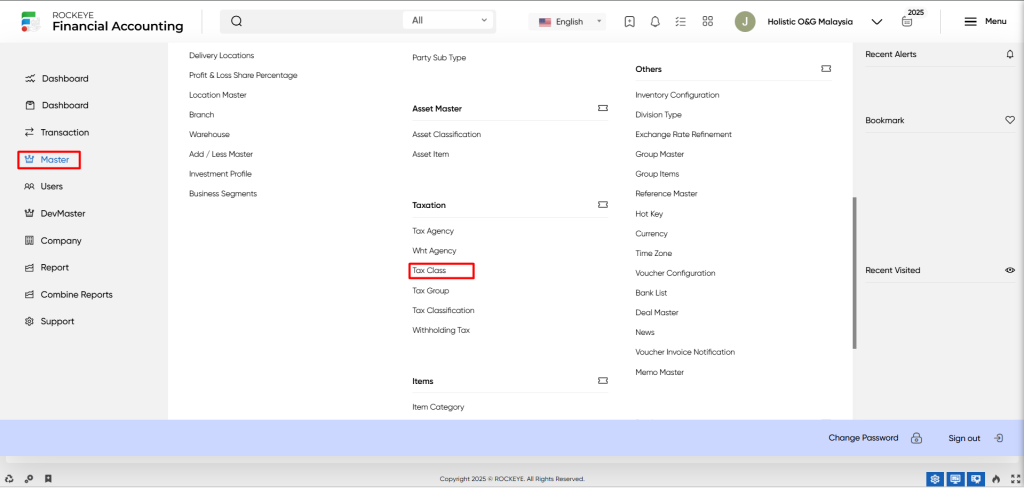
Task: Click the Sign out icon
Action: 999,438
